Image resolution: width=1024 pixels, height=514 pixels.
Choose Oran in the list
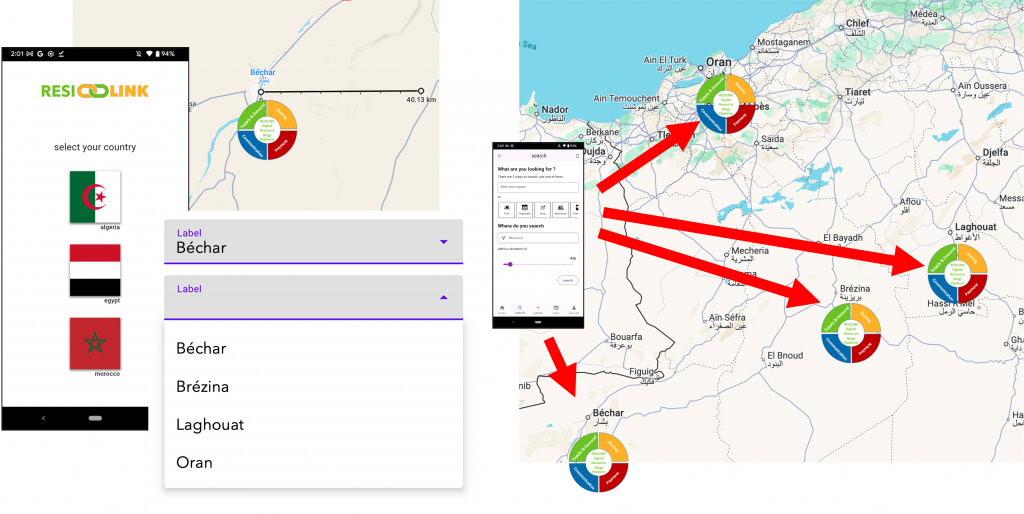(x=194, y=463)
